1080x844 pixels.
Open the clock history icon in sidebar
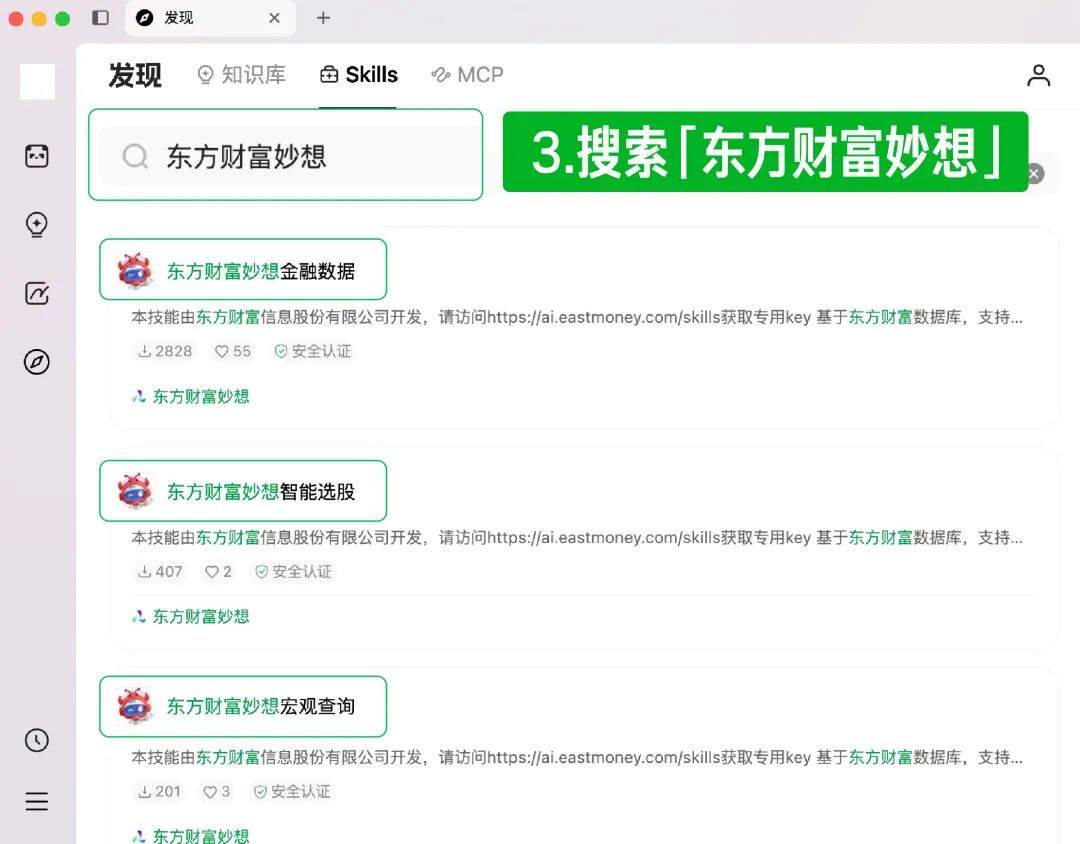(x=37, y=741)
